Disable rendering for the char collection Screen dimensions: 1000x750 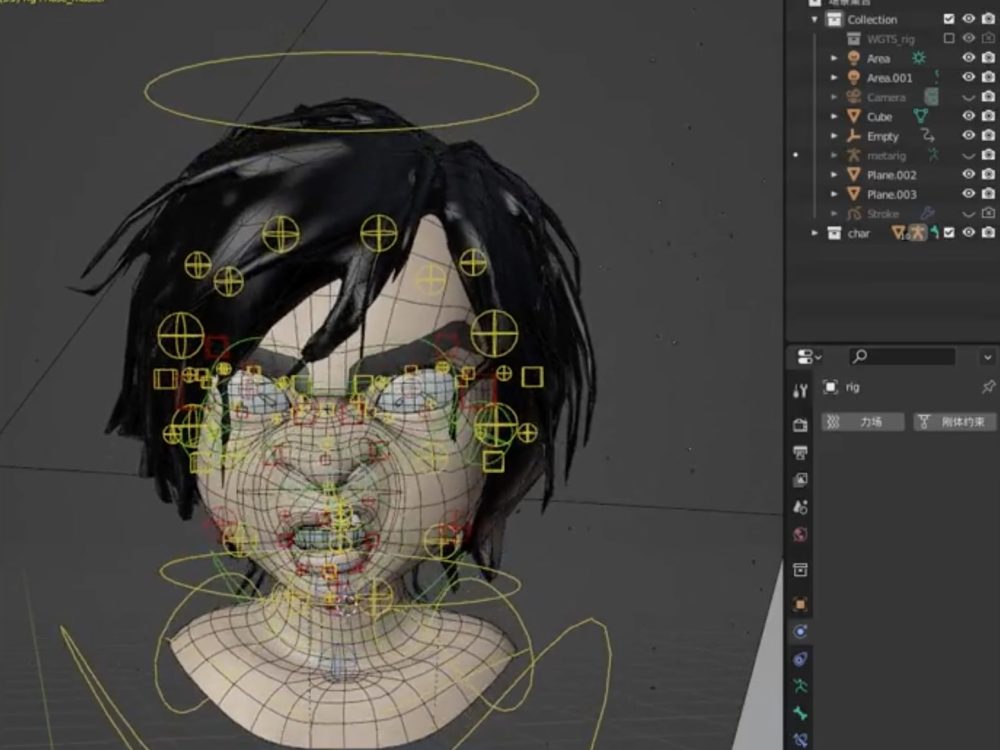(989, 233)
